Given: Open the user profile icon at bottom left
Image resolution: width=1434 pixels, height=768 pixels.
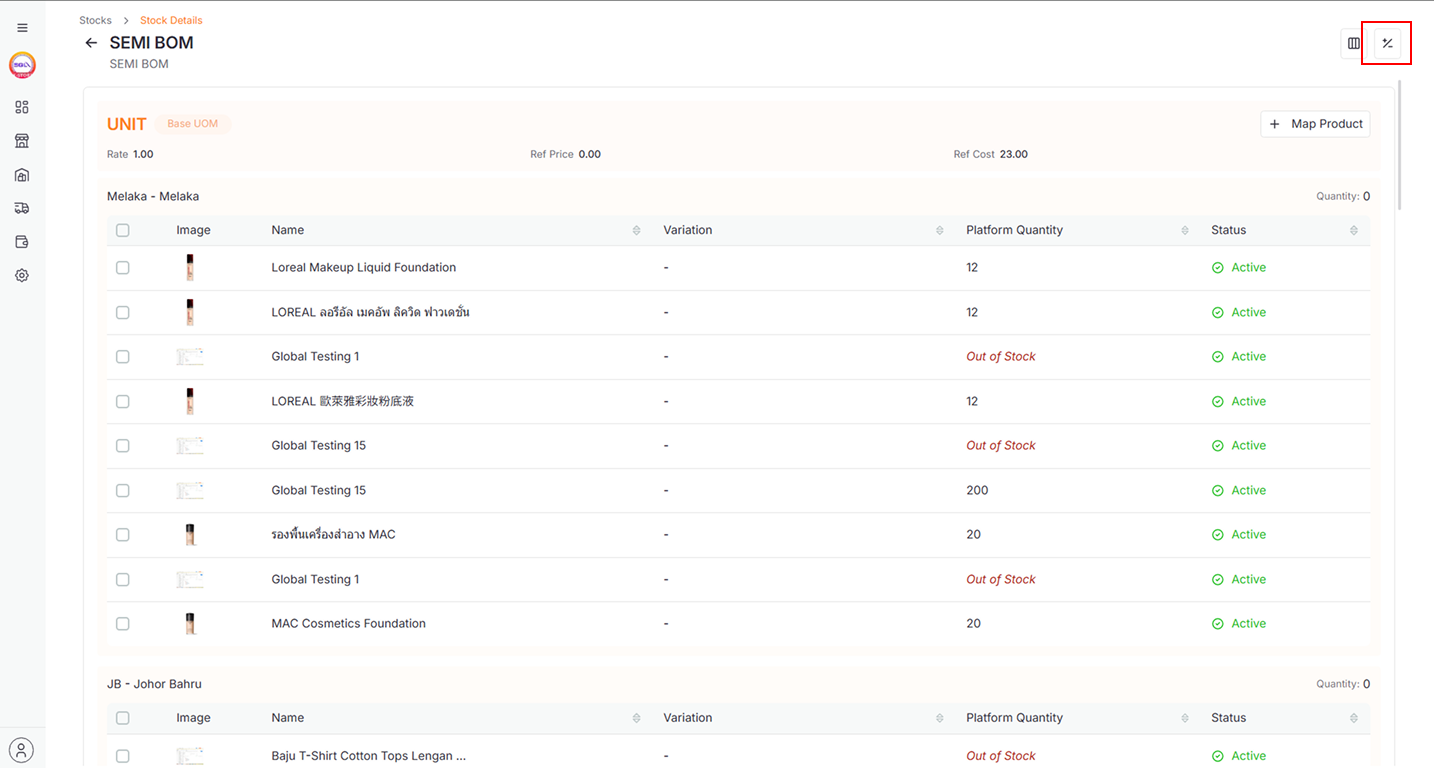Looking at the screenshot, I should point(22,750).
